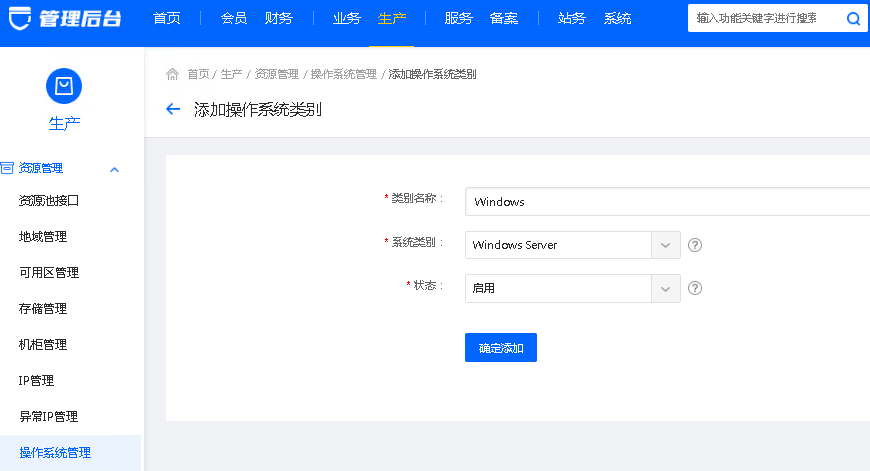This screenshot has height=471, width=870.
Task: Click the 生产 bag icon in sidebar
Action: [x=64, y=86]
